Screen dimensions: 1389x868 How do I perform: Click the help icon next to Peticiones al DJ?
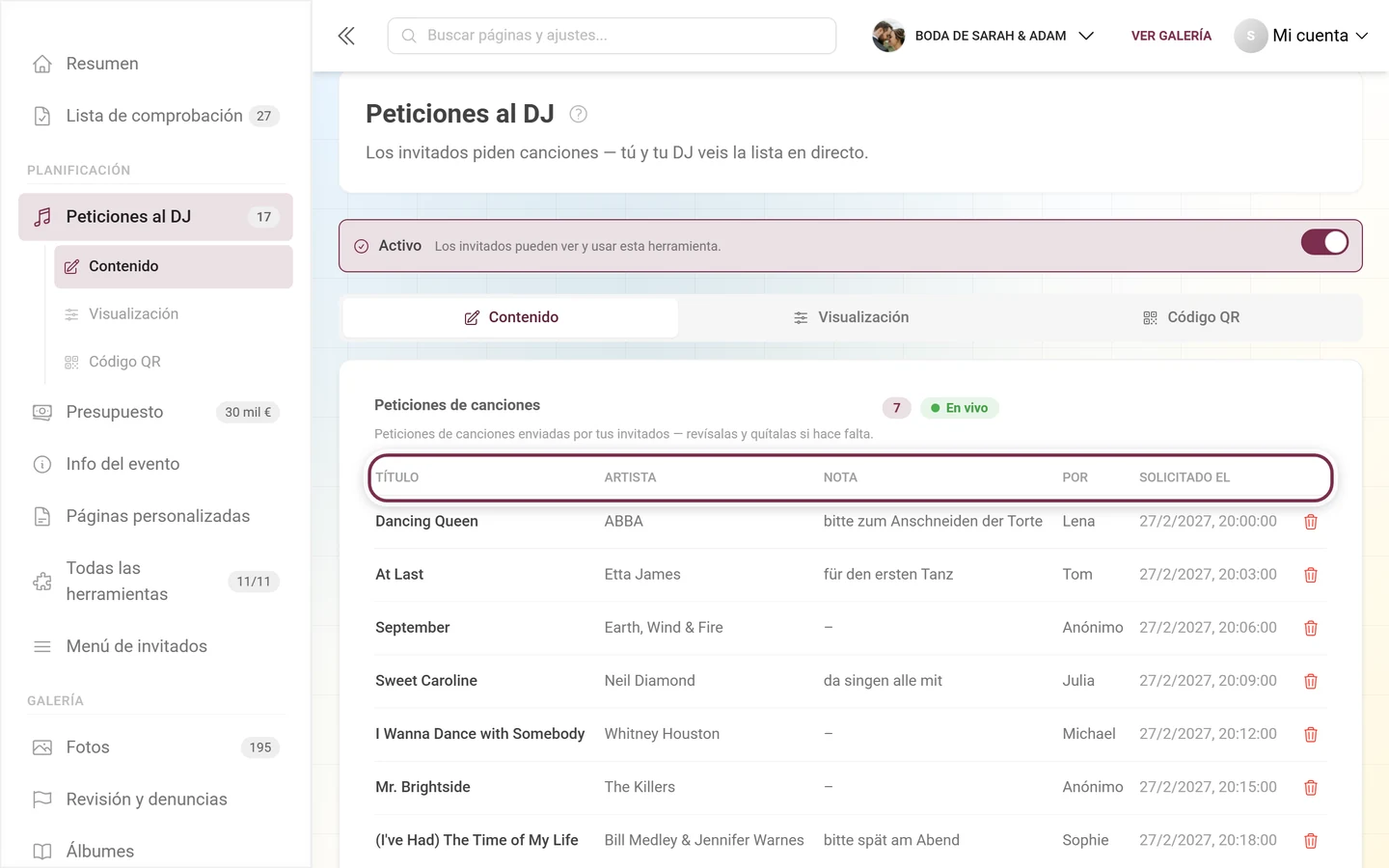click(x=579, y=114)
